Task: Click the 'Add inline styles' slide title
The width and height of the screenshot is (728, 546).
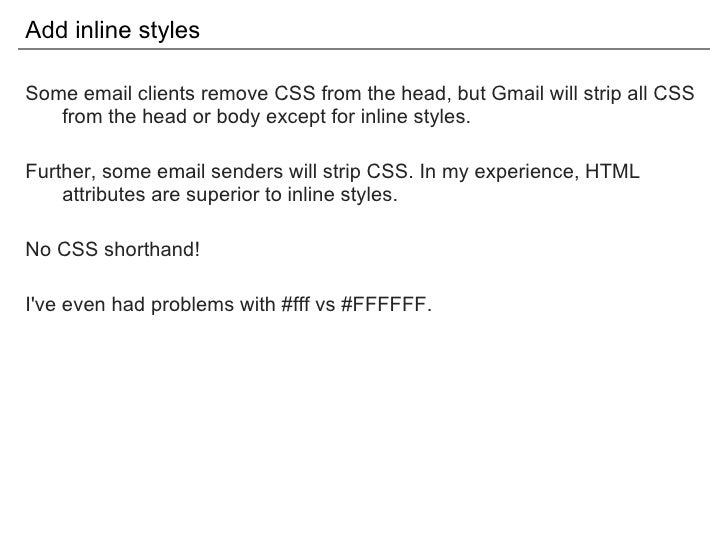Action: click(x=112, y=31)
